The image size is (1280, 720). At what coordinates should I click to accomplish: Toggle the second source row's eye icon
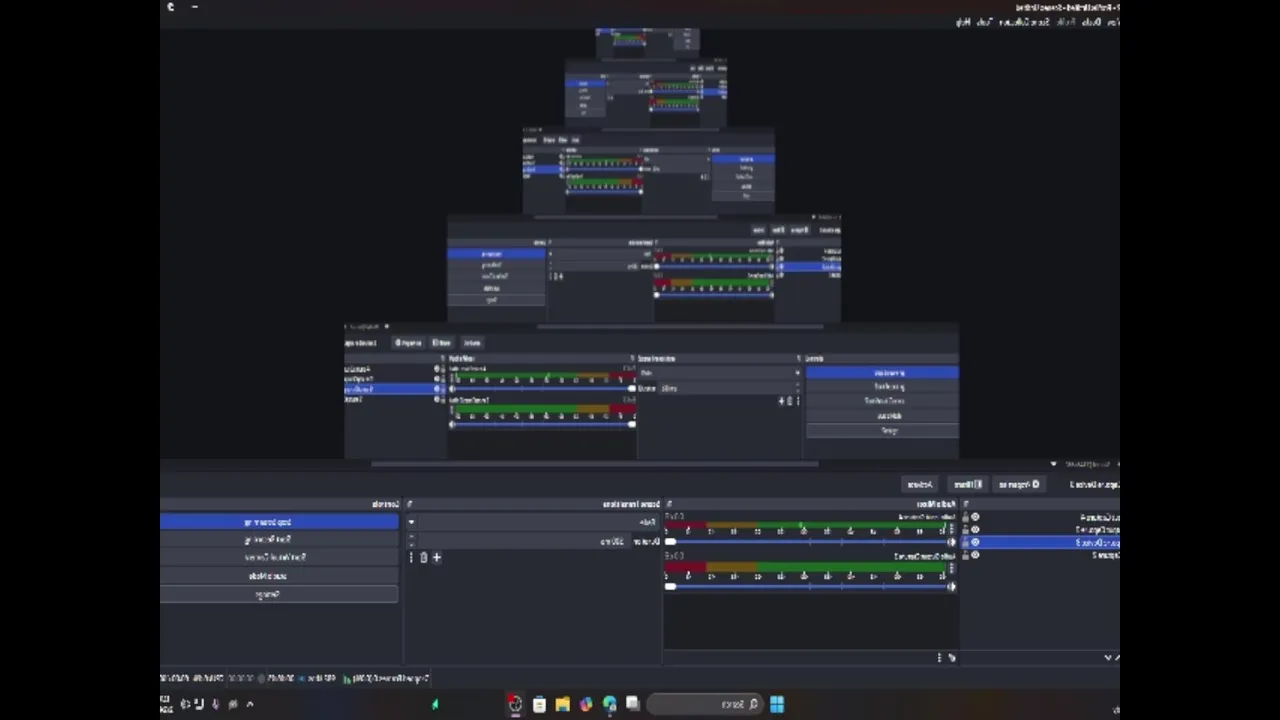tap(975, 529)
